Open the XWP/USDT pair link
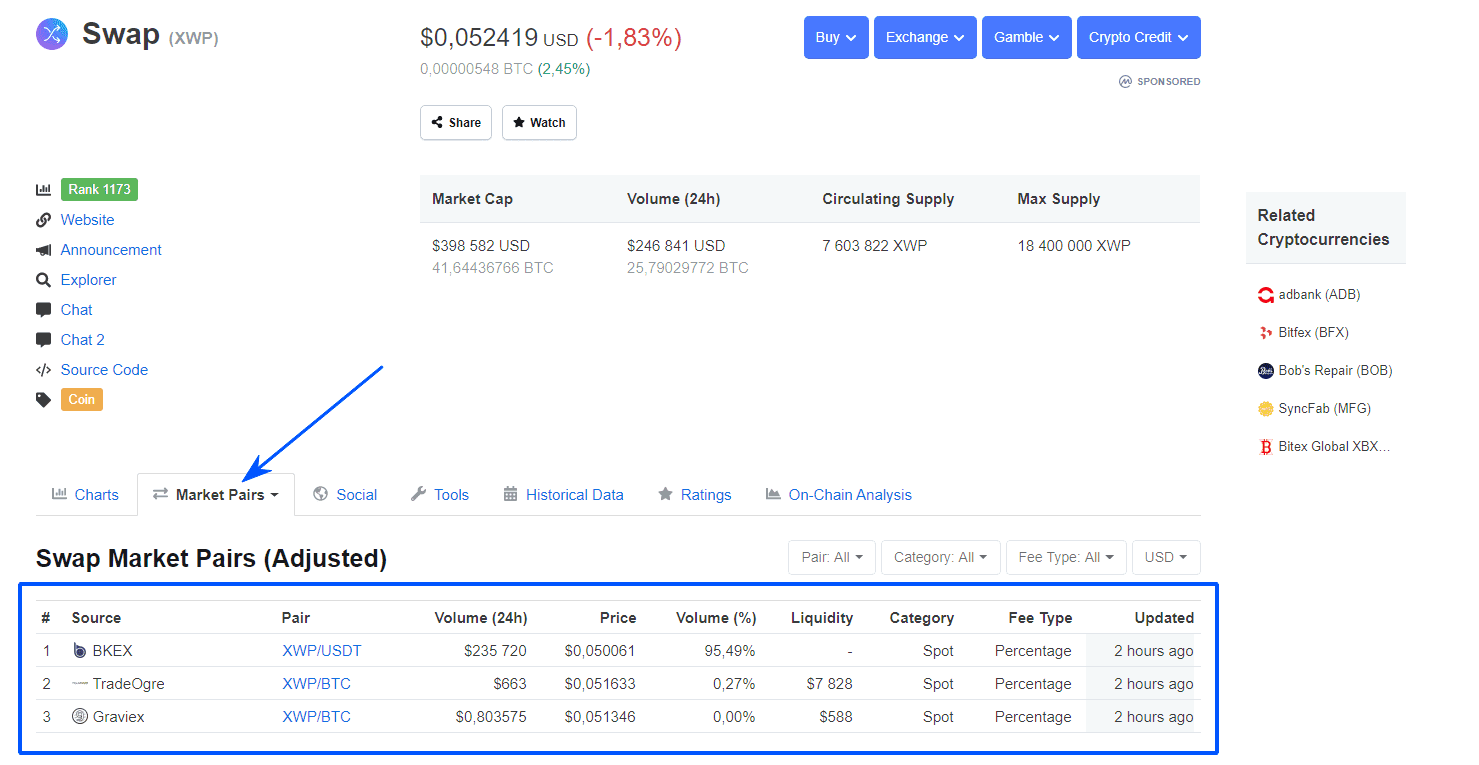 tap(322, 651)
